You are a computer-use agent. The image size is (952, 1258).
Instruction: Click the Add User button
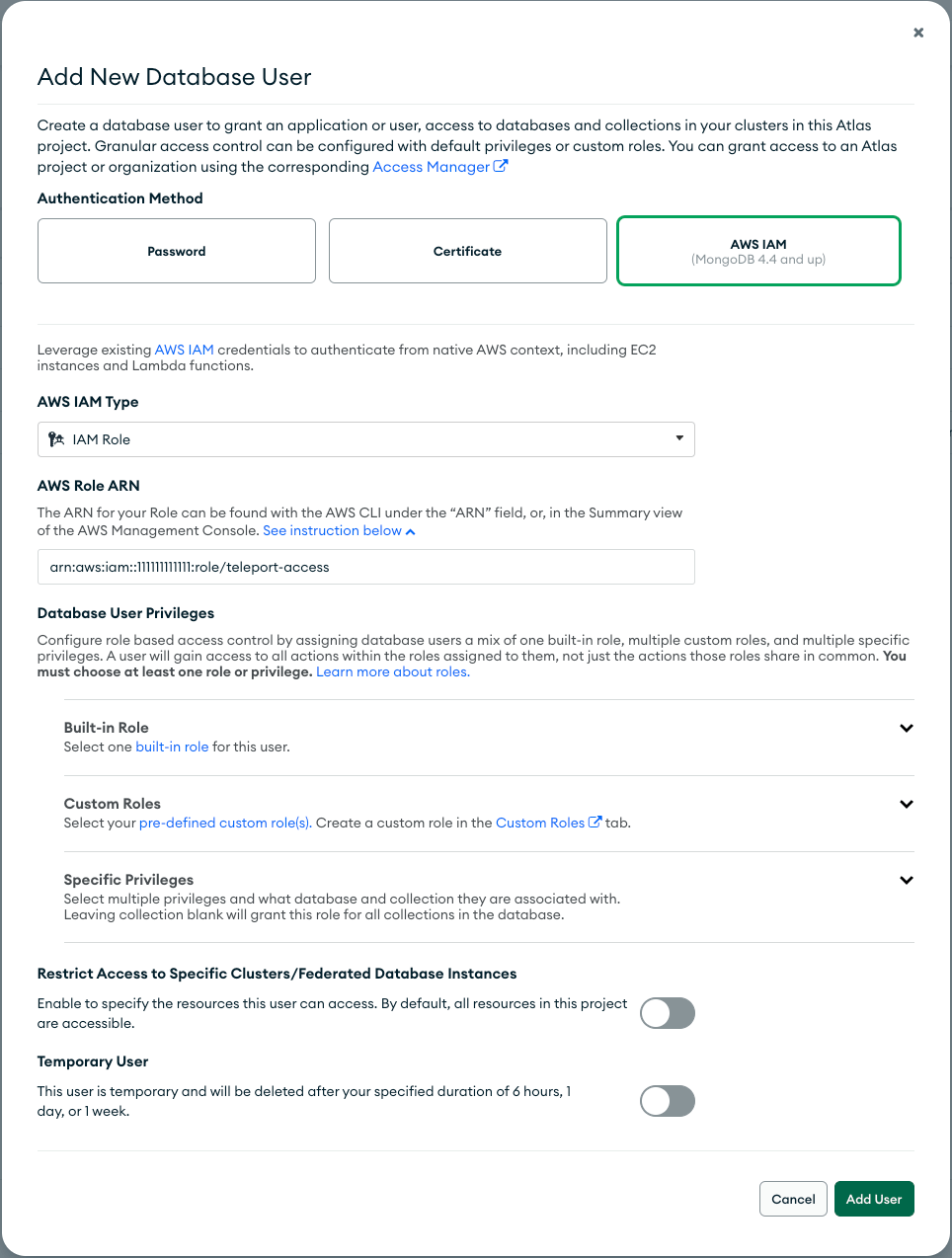coord(873,1198)
